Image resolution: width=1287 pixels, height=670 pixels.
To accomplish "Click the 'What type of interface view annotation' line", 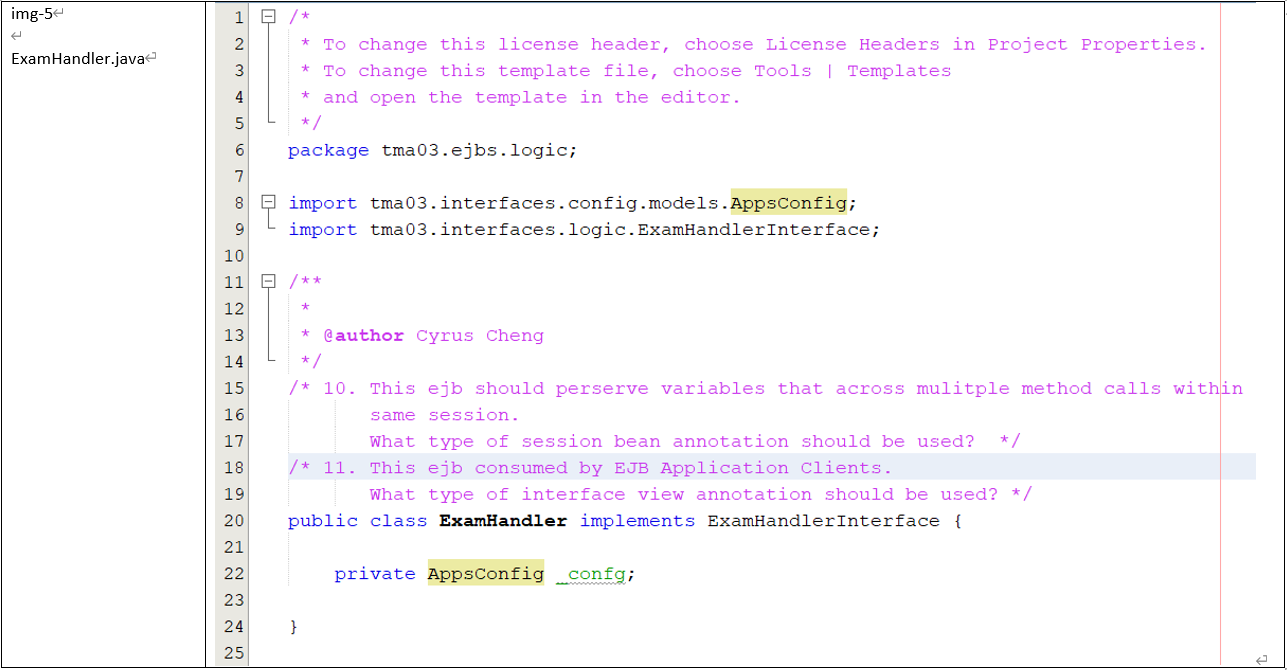I will (x=700, y=495).
